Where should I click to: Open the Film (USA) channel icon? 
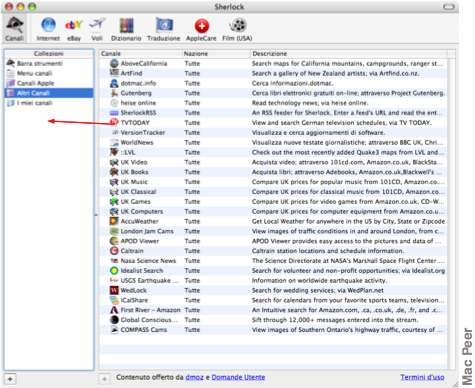(237, 28)
